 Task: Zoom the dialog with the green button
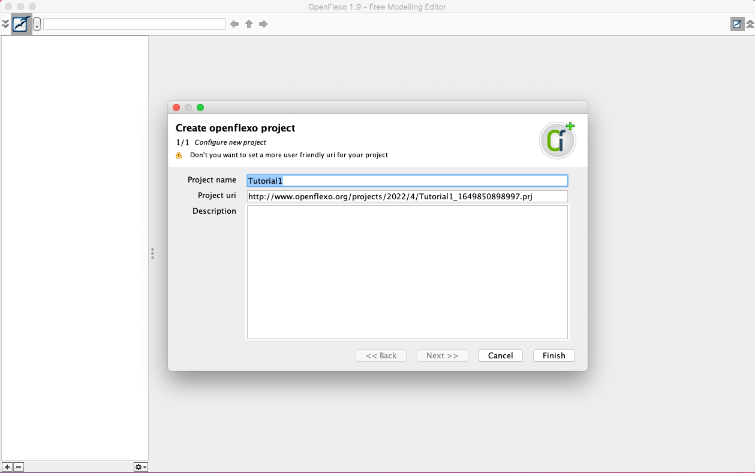(x=200, y=107)
